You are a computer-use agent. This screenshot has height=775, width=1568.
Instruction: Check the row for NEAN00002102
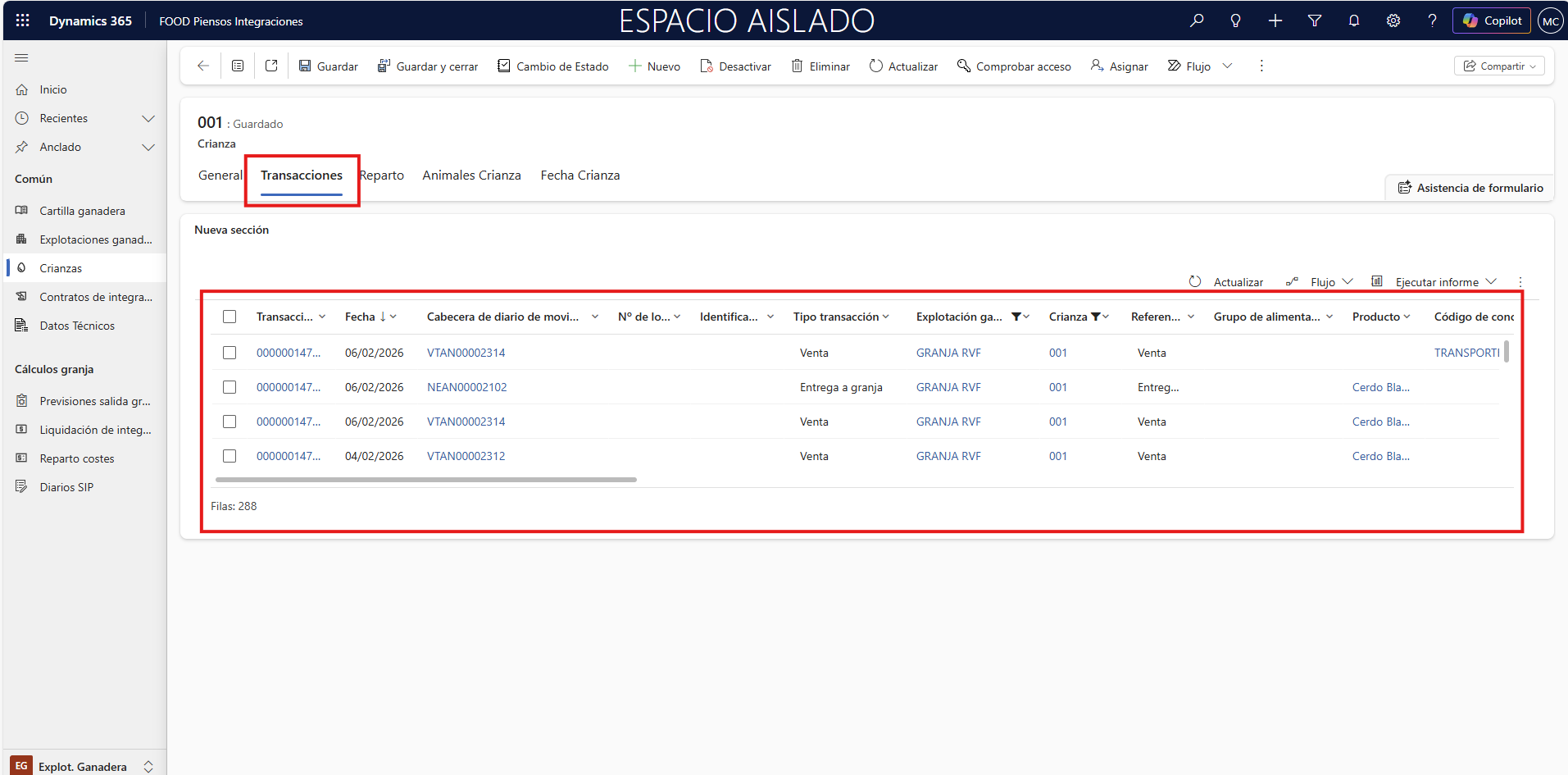coord(230,387)
